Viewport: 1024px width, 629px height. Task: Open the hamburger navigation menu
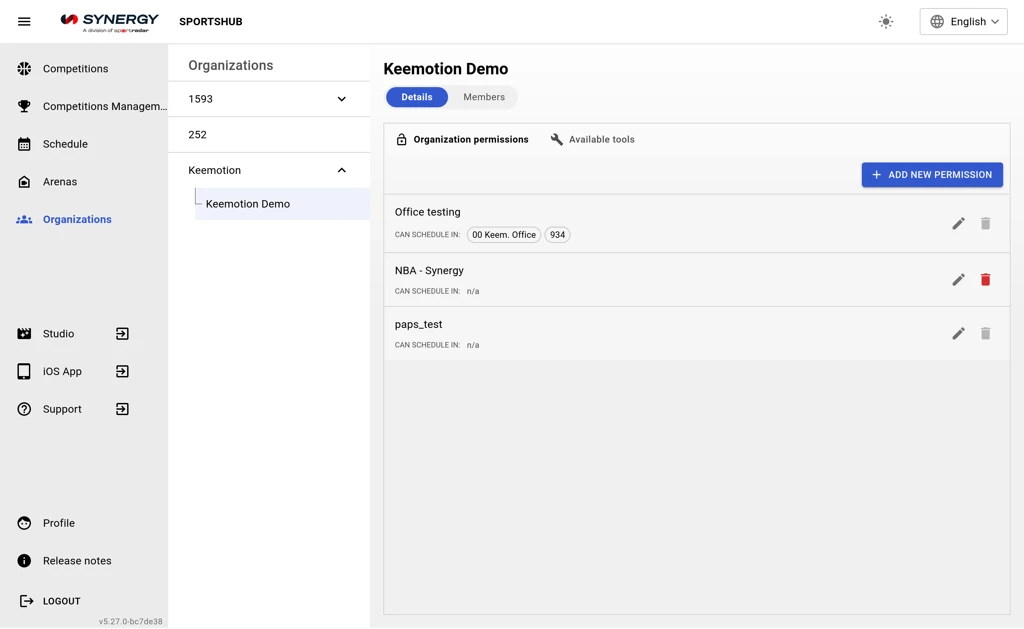(x=24, y=21)
